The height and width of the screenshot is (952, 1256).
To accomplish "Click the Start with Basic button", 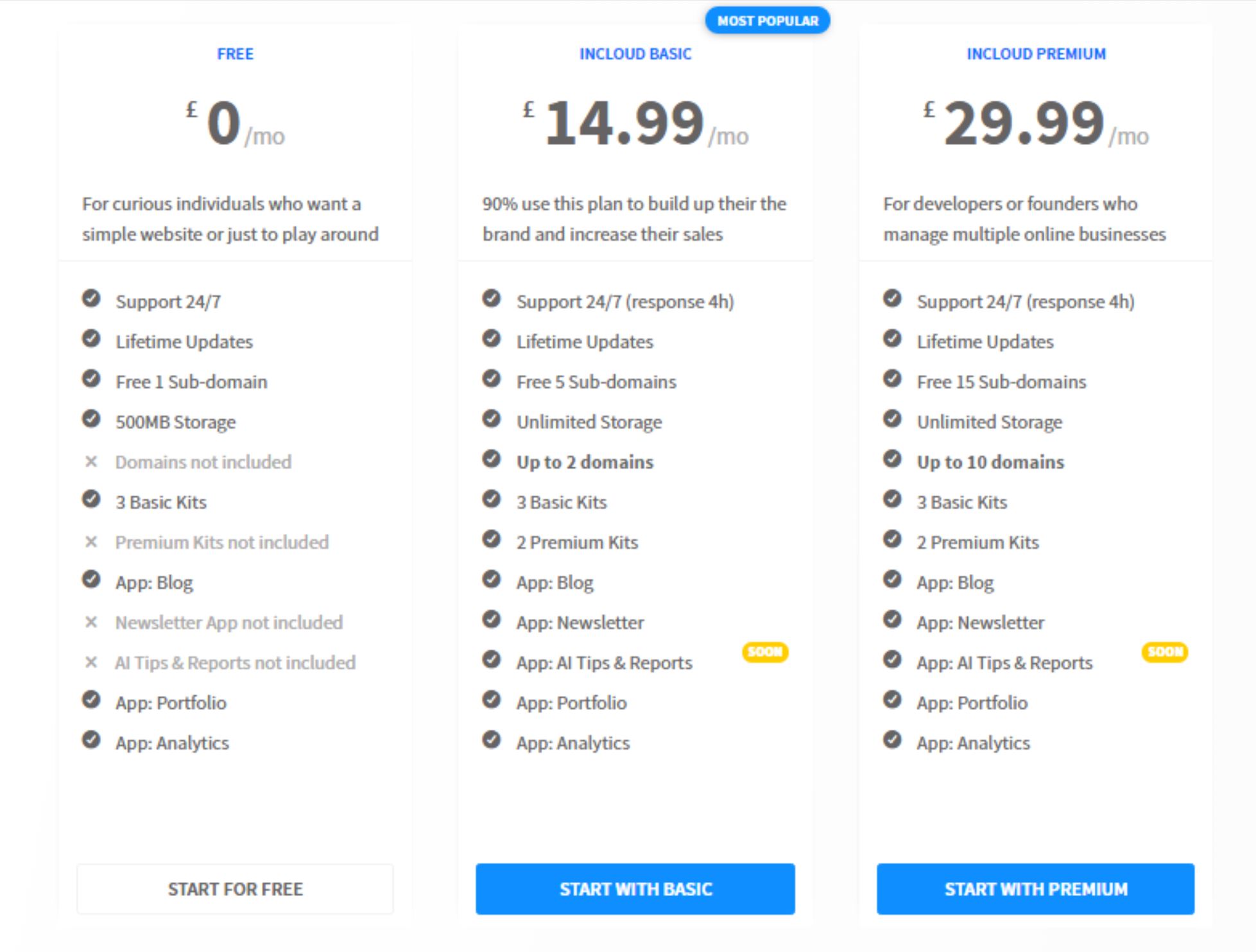I will 635,889.
